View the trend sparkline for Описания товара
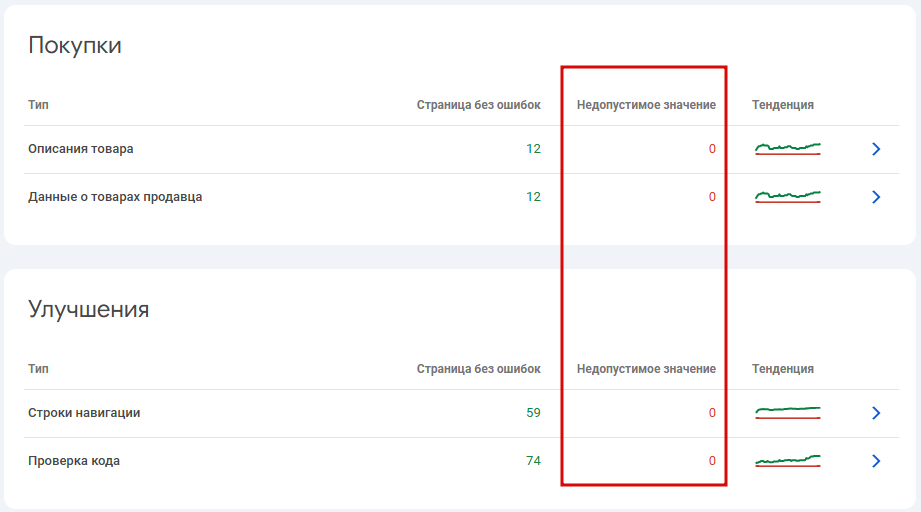 (x=788, y=149)
